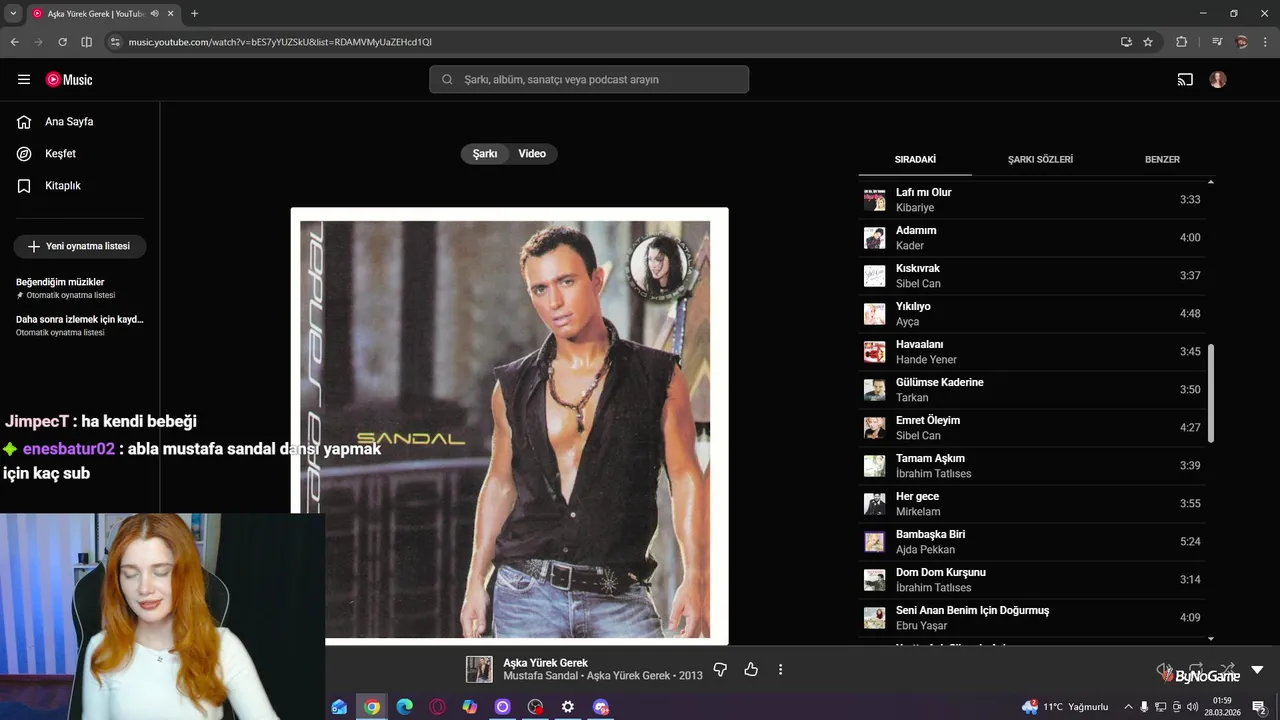Screen dimensions: 1280x720
Task: Play Kıskıvrak by Sibel Can
Action: (1032, 276)
